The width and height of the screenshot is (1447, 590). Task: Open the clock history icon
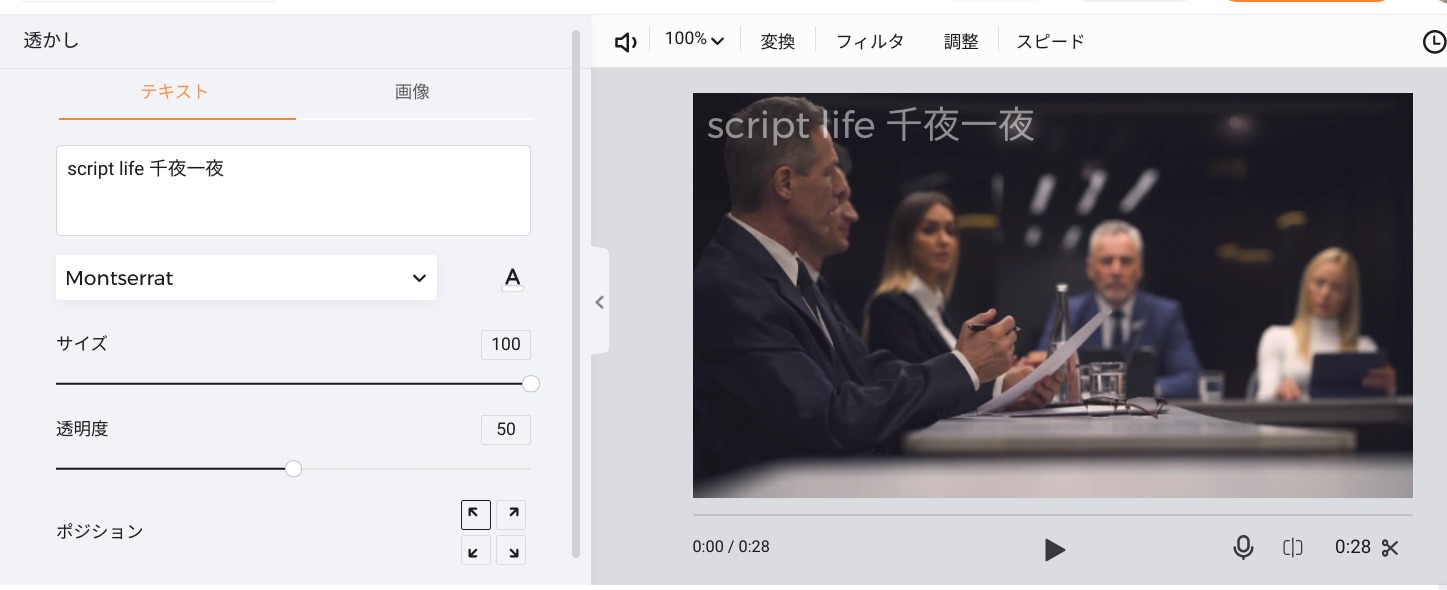[1433, 42]
